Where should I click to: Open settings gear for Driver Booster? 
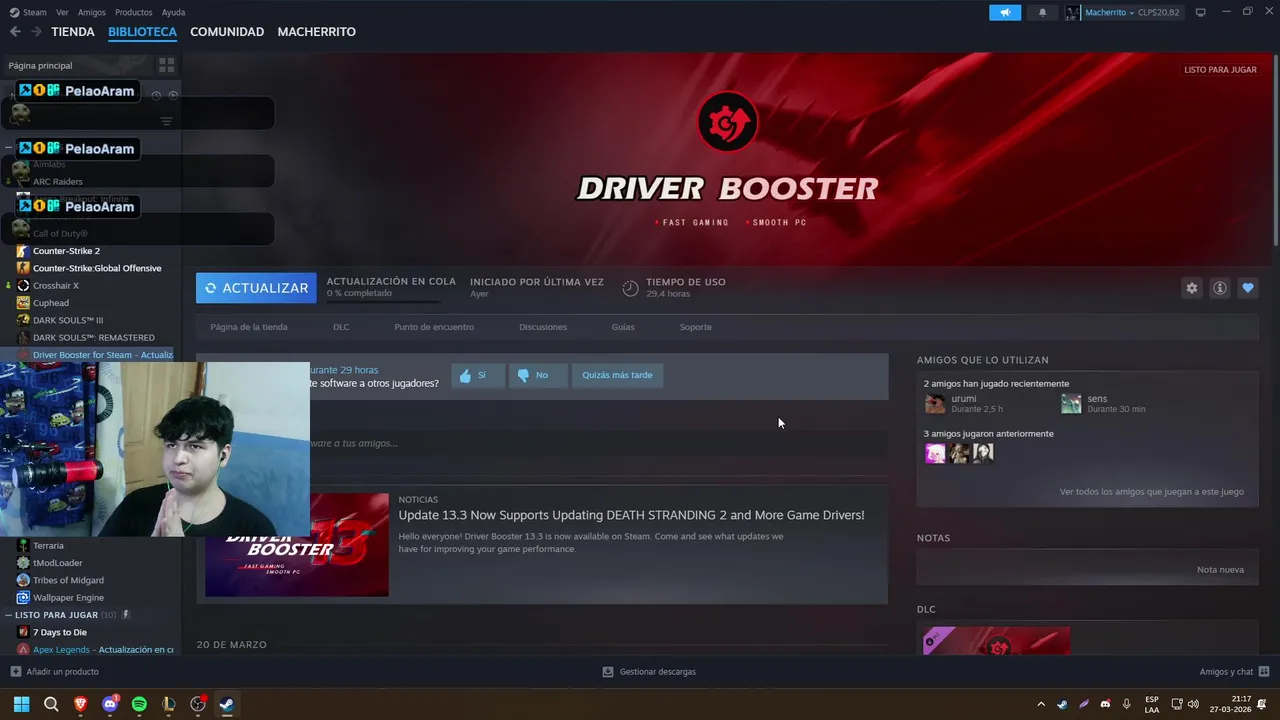1192,288
